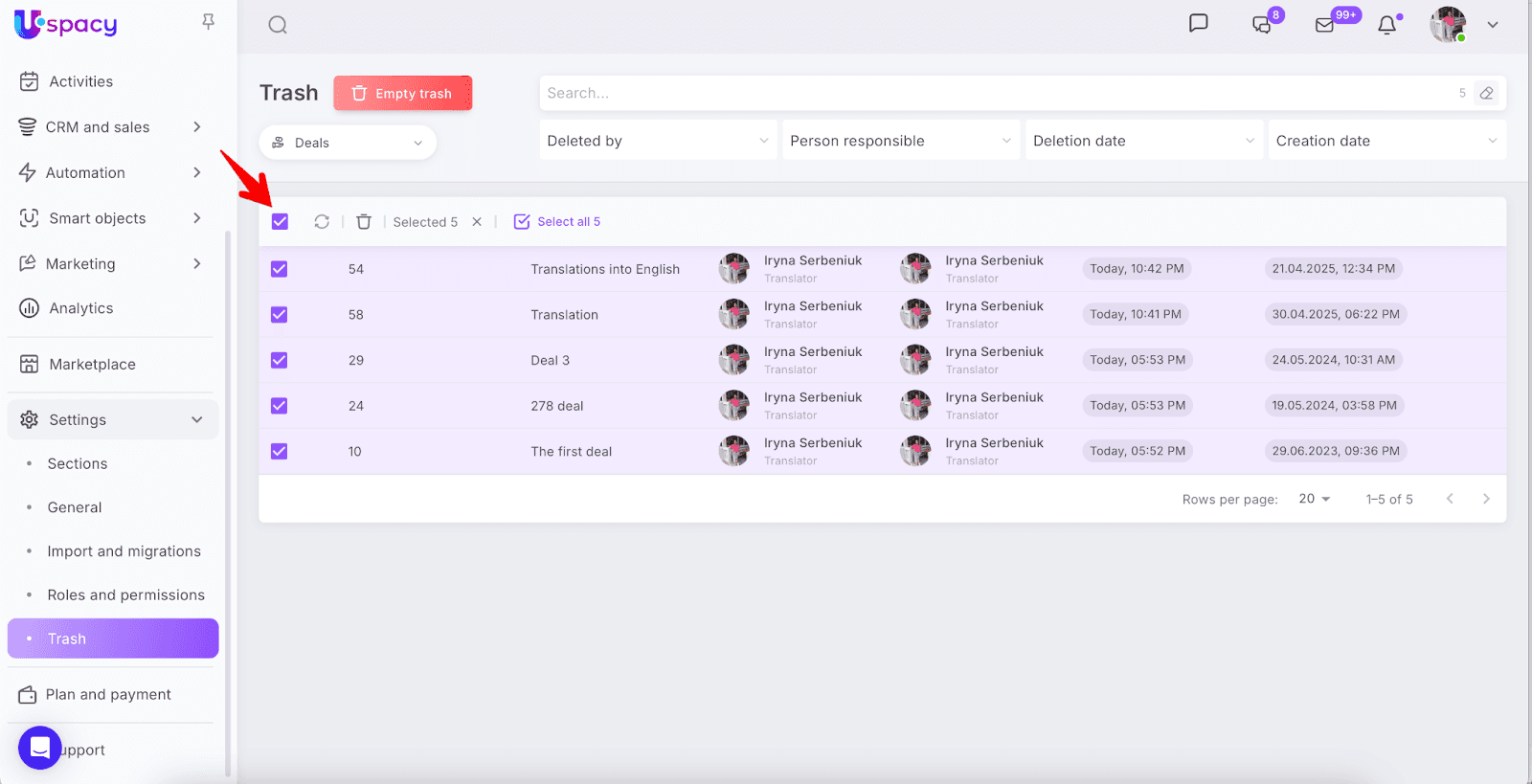Viewport: 1532px width, 784px height.
Task: Deselect The first deal row checkbox
Action: (x=280, y=451)
